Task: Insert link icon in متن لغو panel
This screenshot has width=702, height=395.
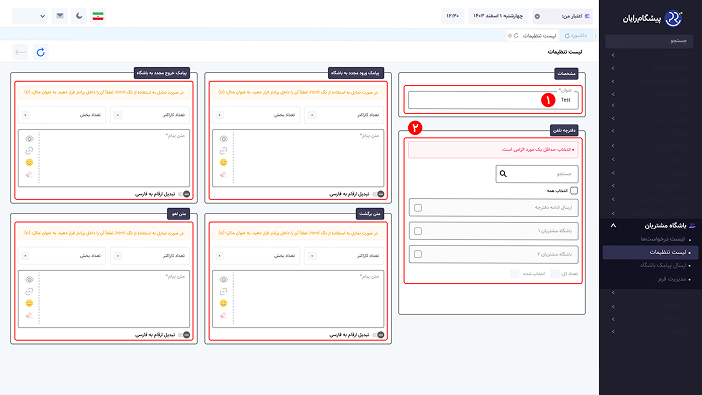Action: 30,292
